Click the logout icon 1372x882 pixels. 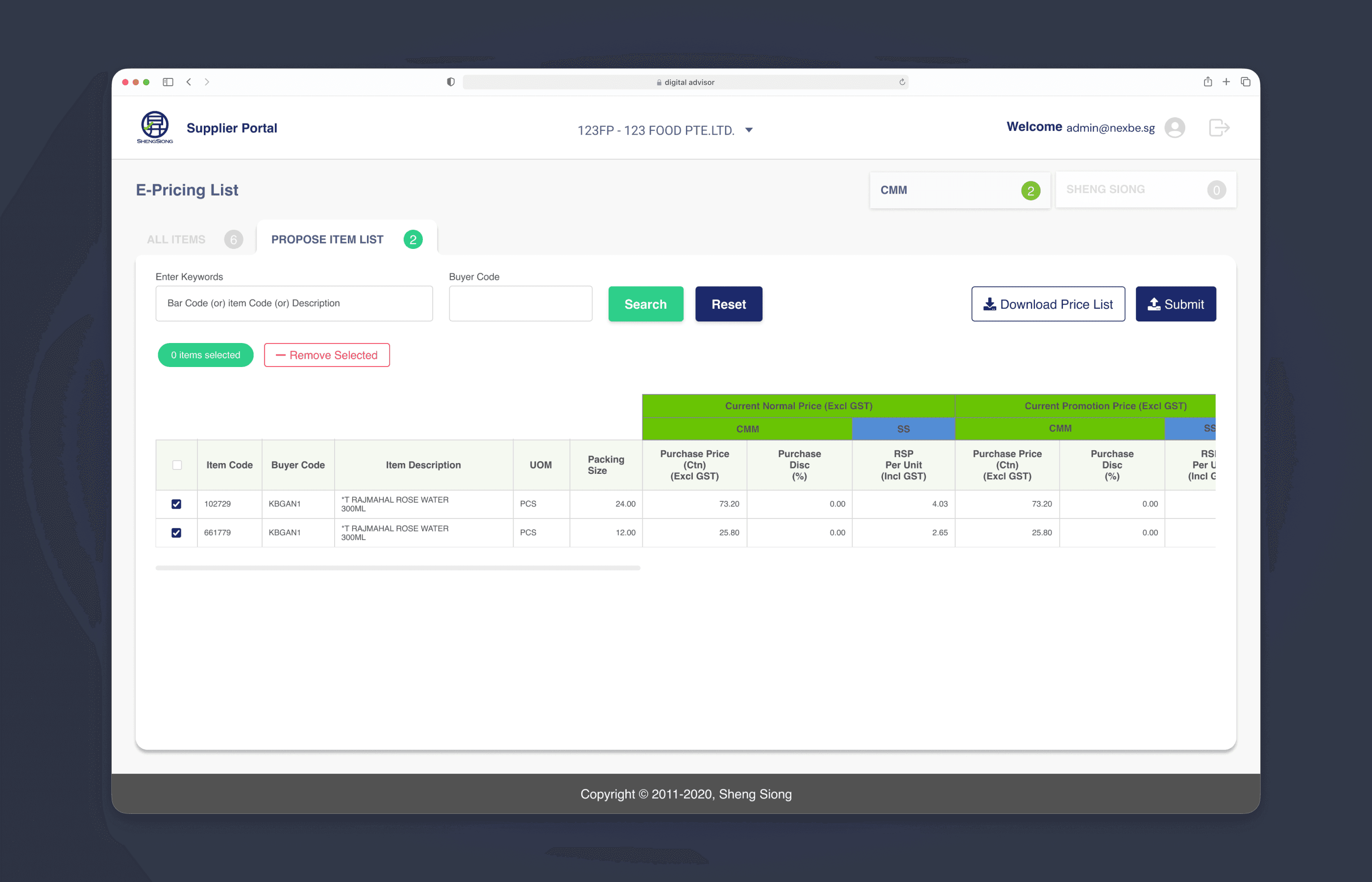(x=1219, y=127)
